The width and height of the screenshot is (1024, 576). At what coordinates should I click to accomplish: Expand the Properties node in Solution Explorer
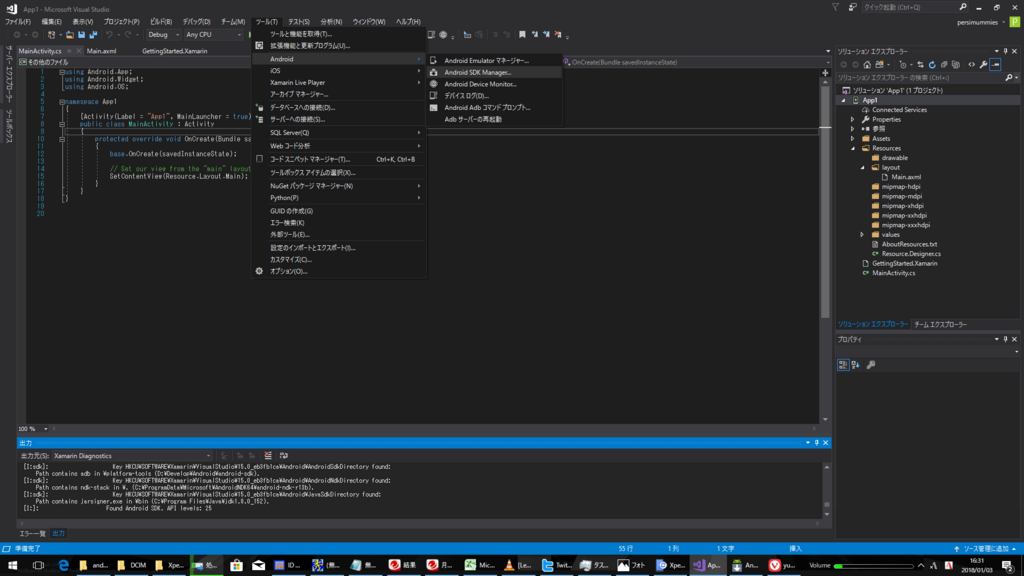click(x=852, y=120)
